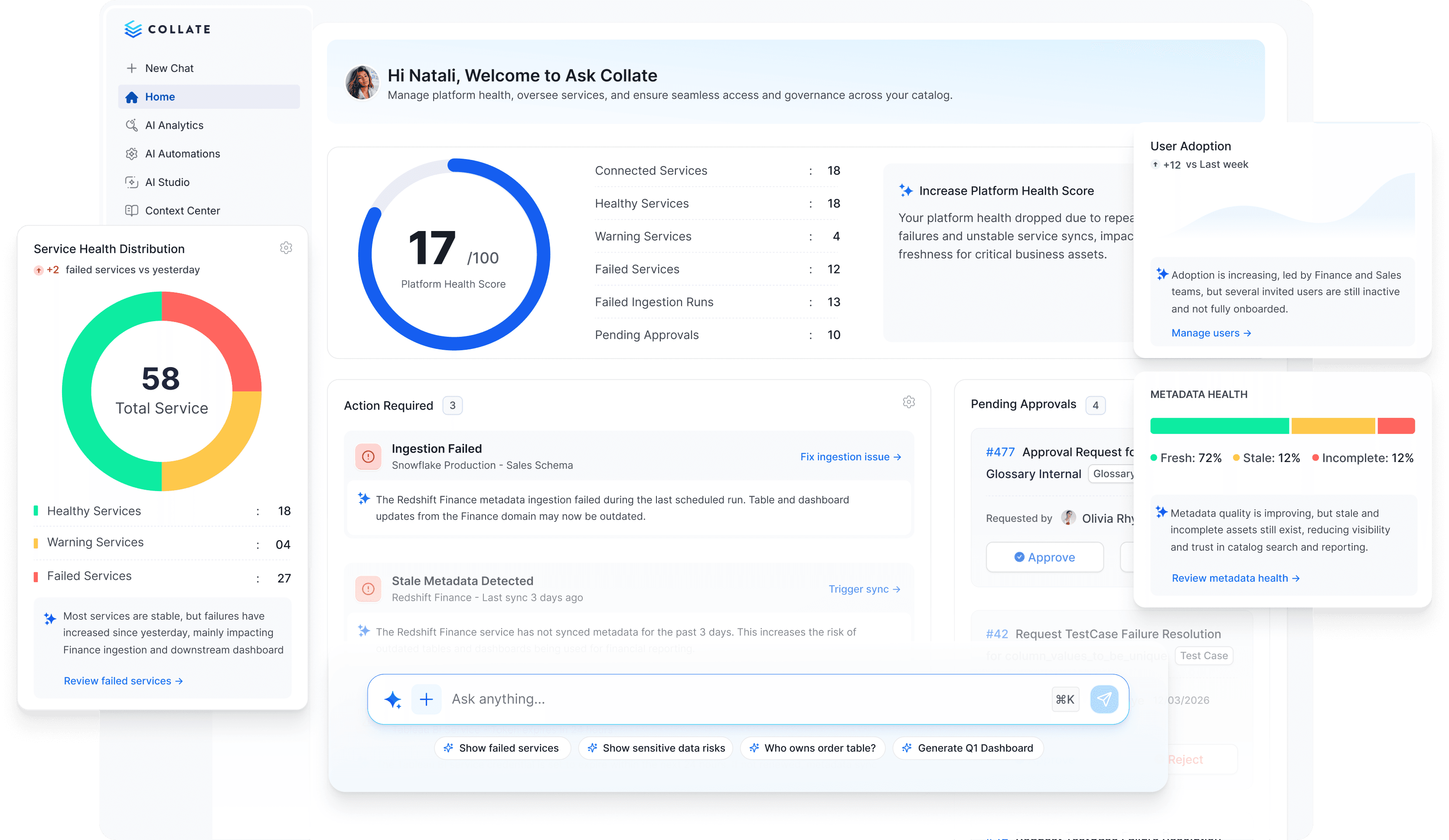Click request number #477
Viewport: 1449px width, 840px height.
click(x=1000, y=452)
